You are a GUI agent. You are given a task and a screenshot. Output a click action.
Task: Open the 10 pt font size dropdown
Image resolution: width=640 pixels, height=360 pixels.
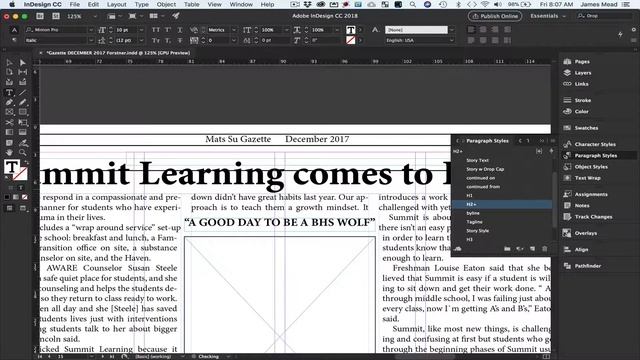point(141,30)
